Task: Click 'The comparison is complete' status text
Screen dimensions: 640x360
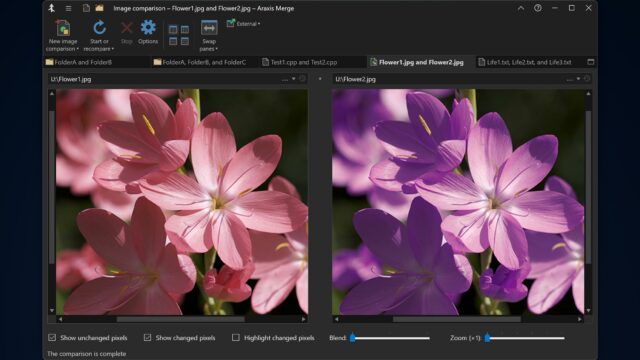Action: pyautogui.click(x=87, y=353)
